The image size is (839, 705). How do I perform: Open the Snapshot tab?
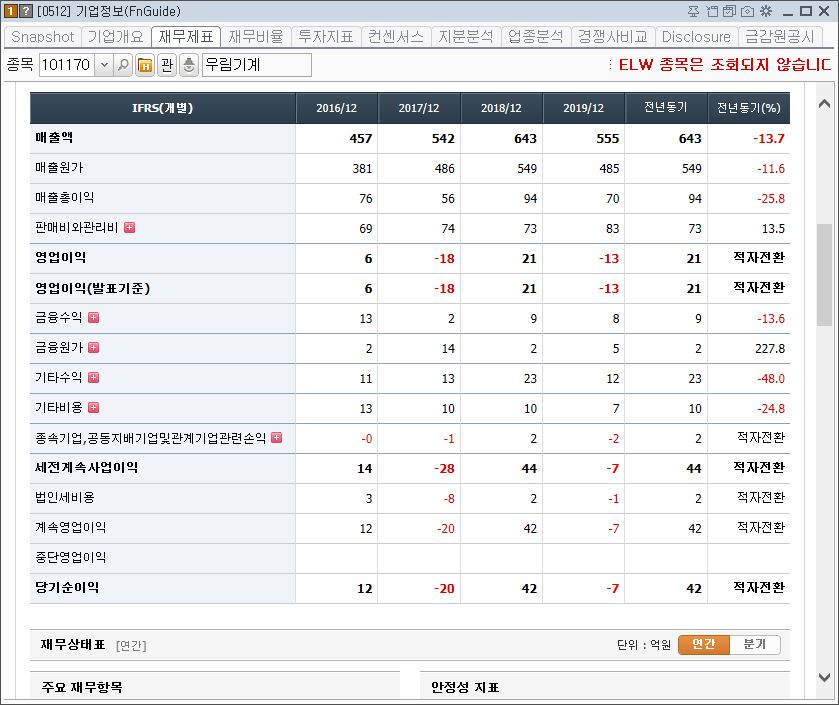41,37
